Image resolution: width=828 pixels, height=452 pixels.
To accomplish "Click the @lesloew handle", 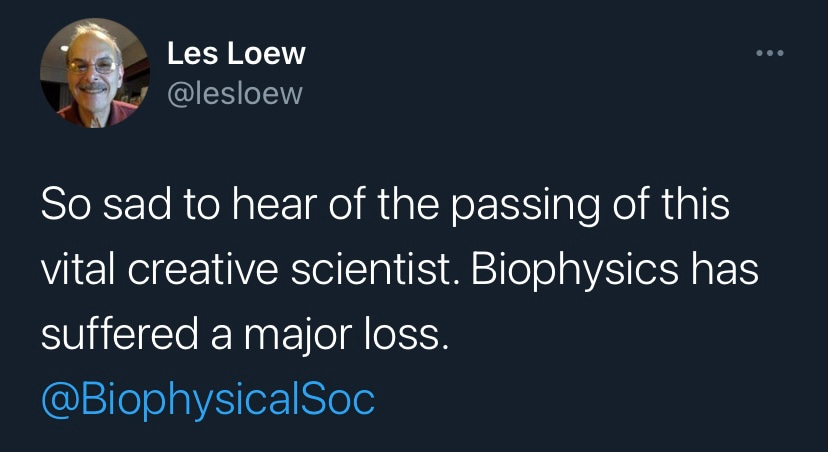I will coord(234,94).
